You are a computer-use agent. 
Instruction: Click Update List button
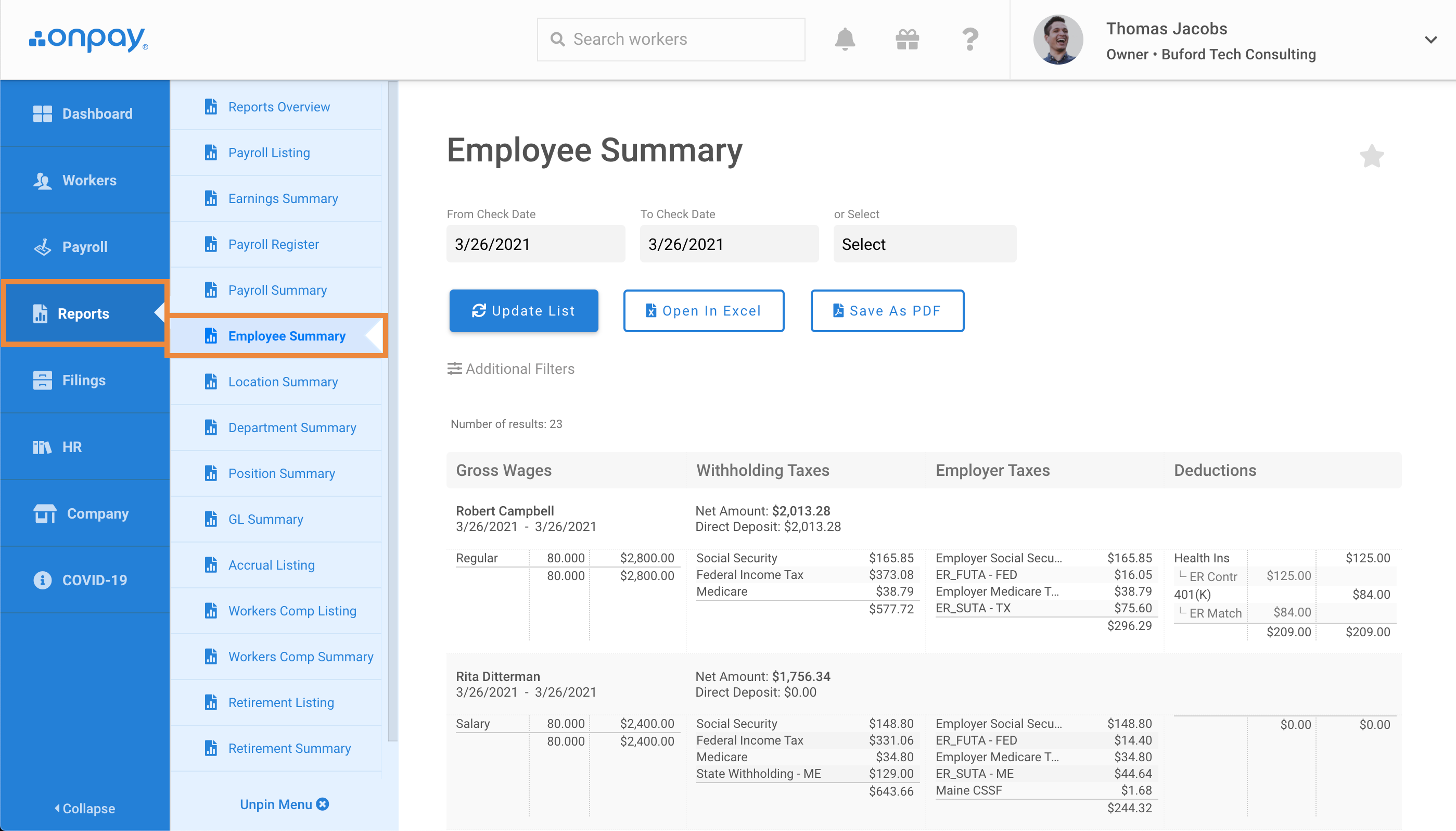523,310
